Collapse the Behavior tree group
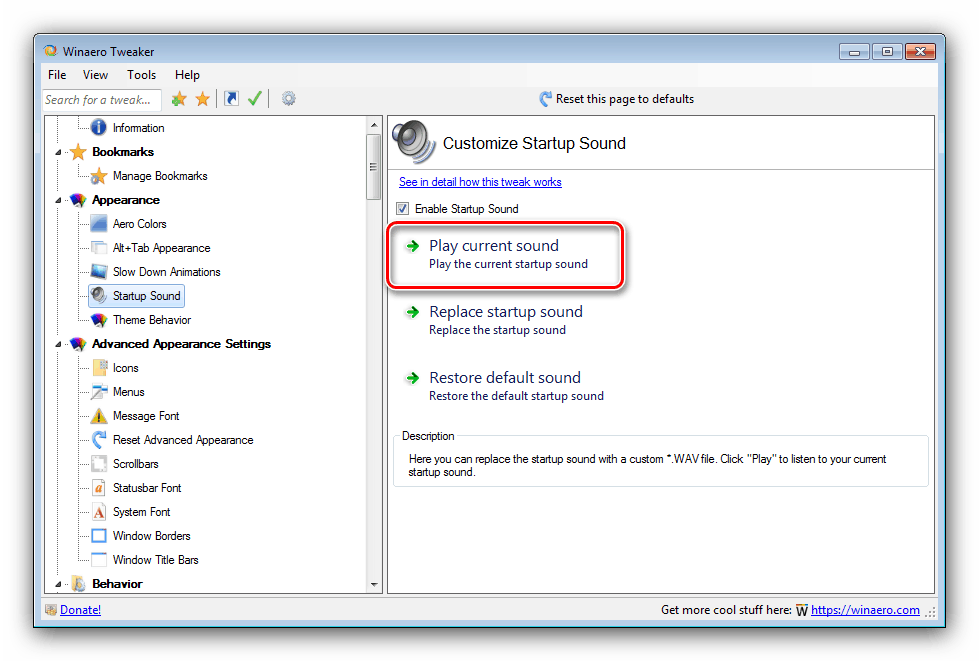The image size is (979, 661). click(x=59, y=584)
